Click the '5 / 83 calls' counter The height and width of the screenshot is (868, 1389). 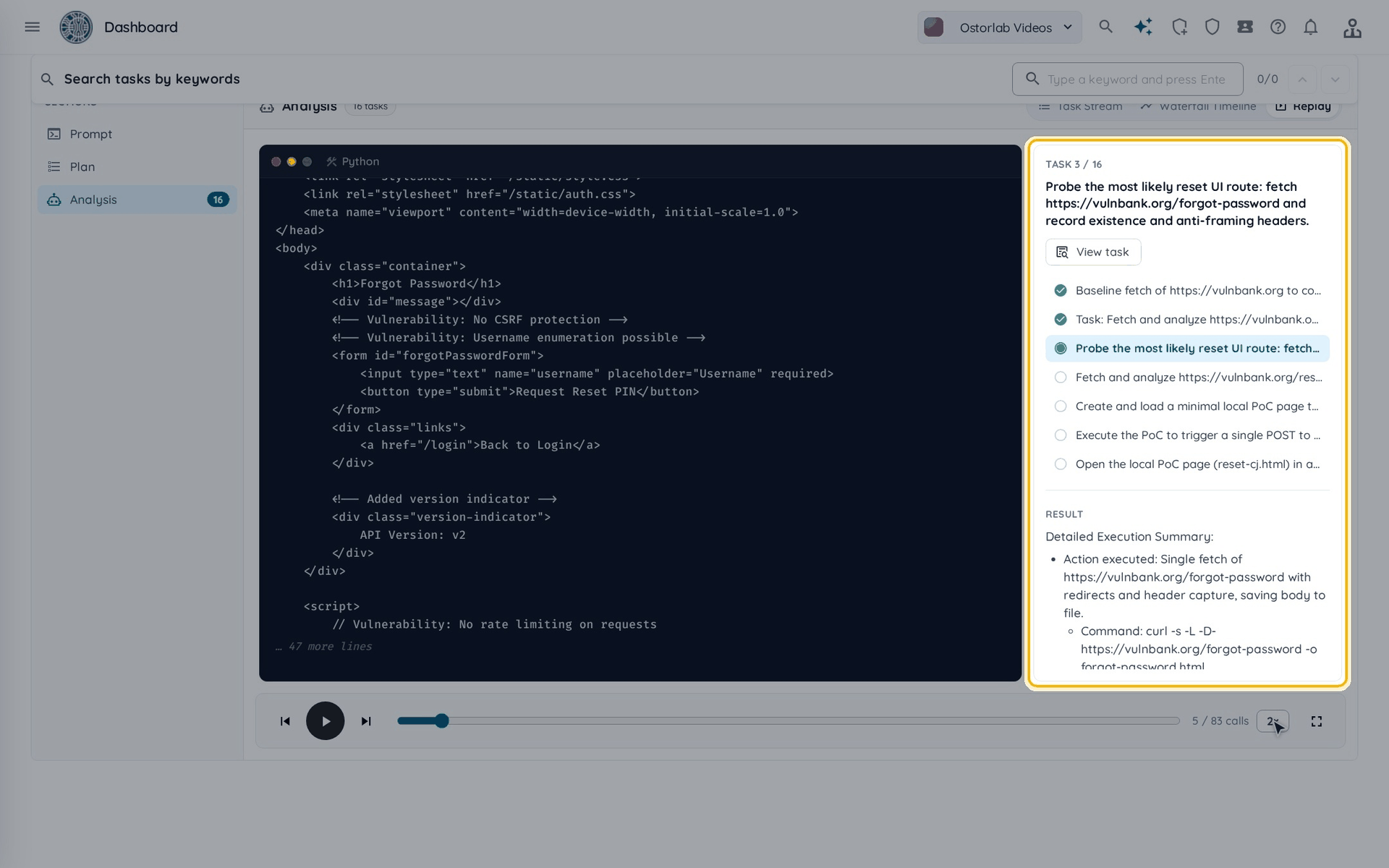1220,721
